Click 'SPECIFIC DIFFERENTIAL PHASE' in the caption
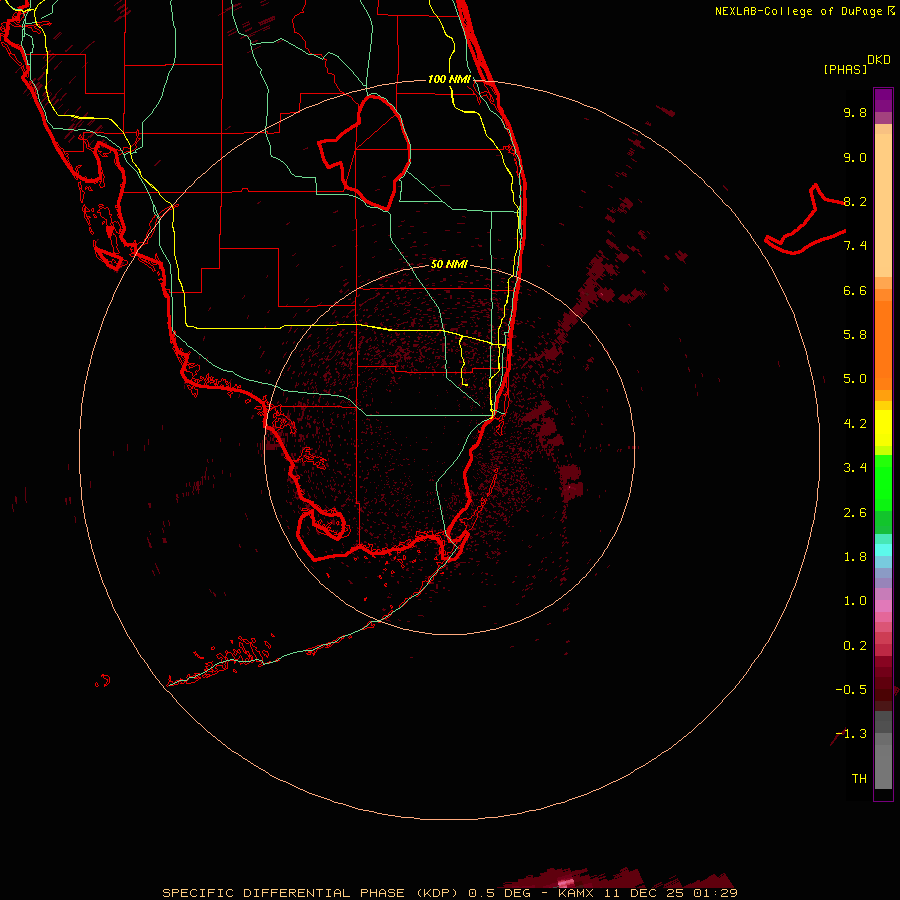Image resolution: width=900 pixels, height=900 pixels. coord(285,893)
